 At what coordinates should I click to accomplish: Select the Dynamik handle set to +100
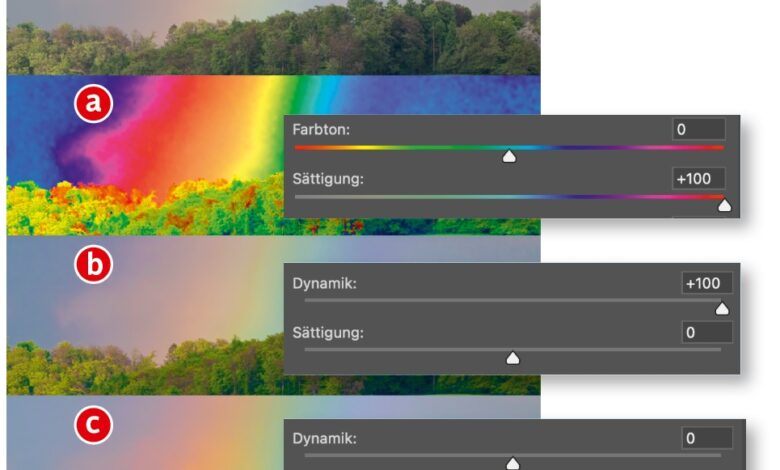(x=722, y=309)
